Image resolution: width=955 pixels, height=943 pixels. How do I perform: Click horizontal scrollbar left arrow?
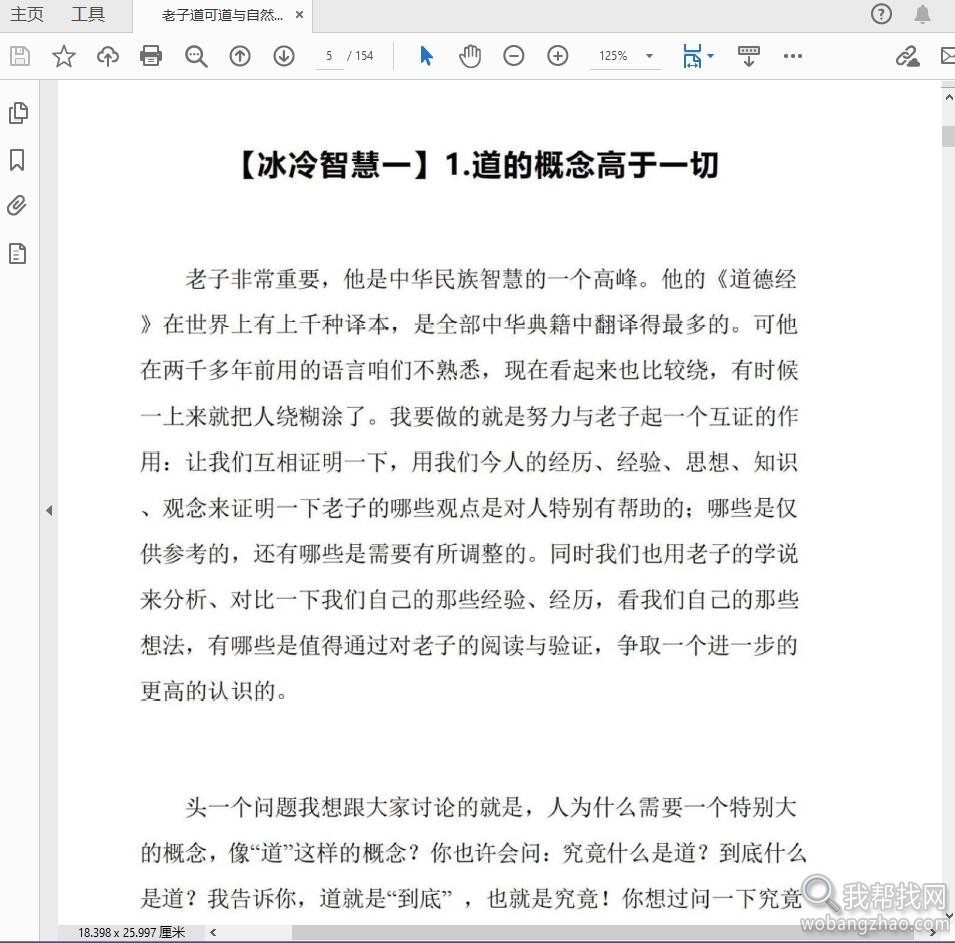click(x=213, y=932)
